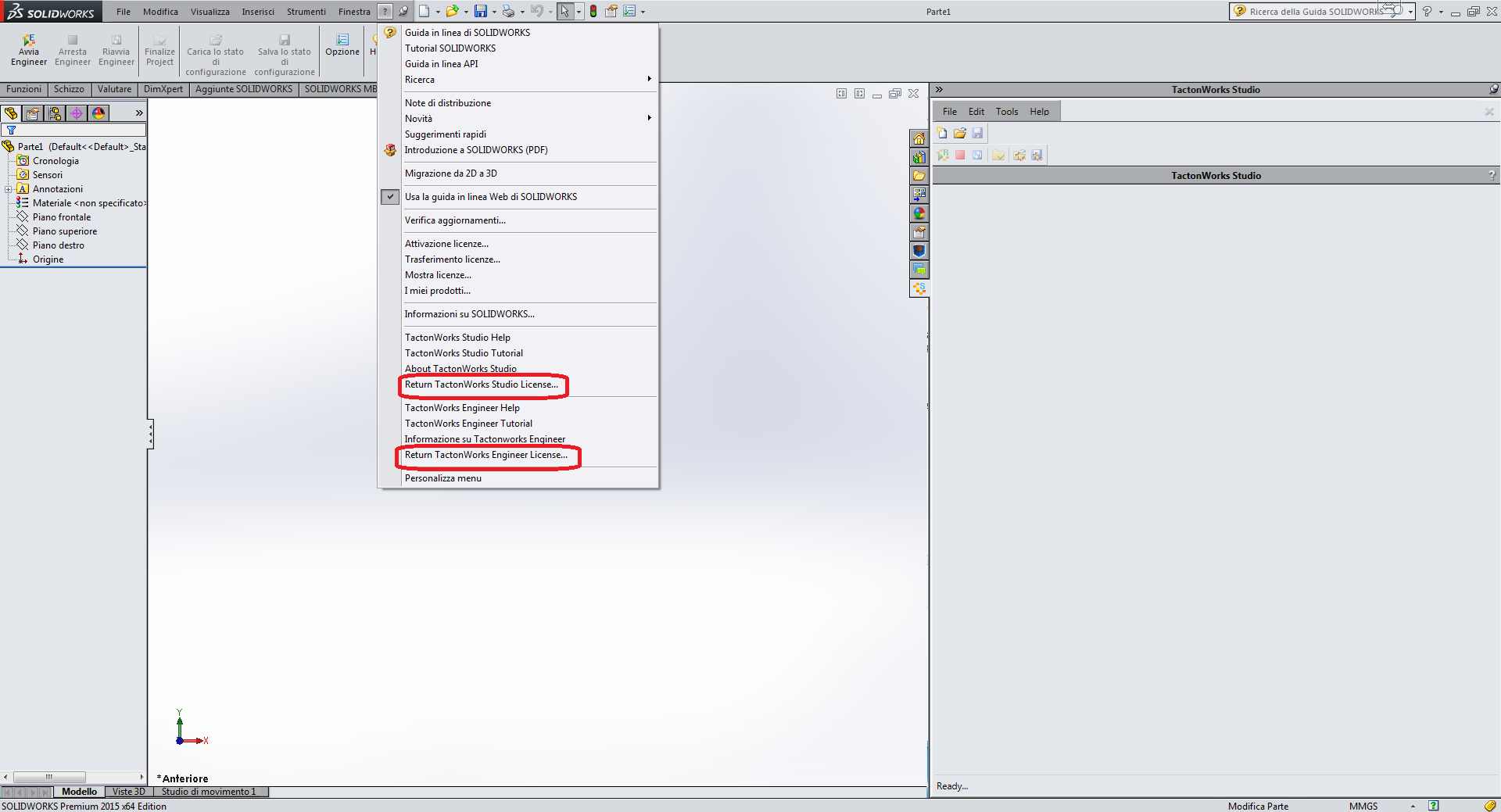
Task: Click the Opzione icon in the Engineer ribbon
Action: [x=342, y=45]
